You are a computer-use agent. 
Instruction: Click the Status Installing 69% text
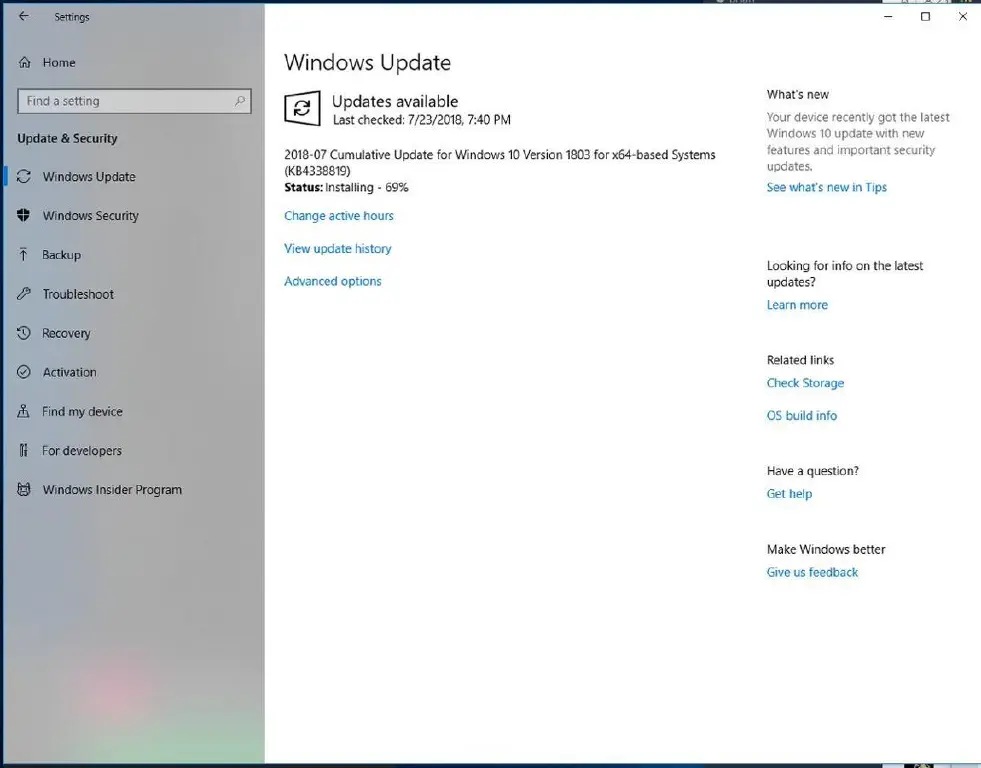pyautogui.click(x=346, y=187)
